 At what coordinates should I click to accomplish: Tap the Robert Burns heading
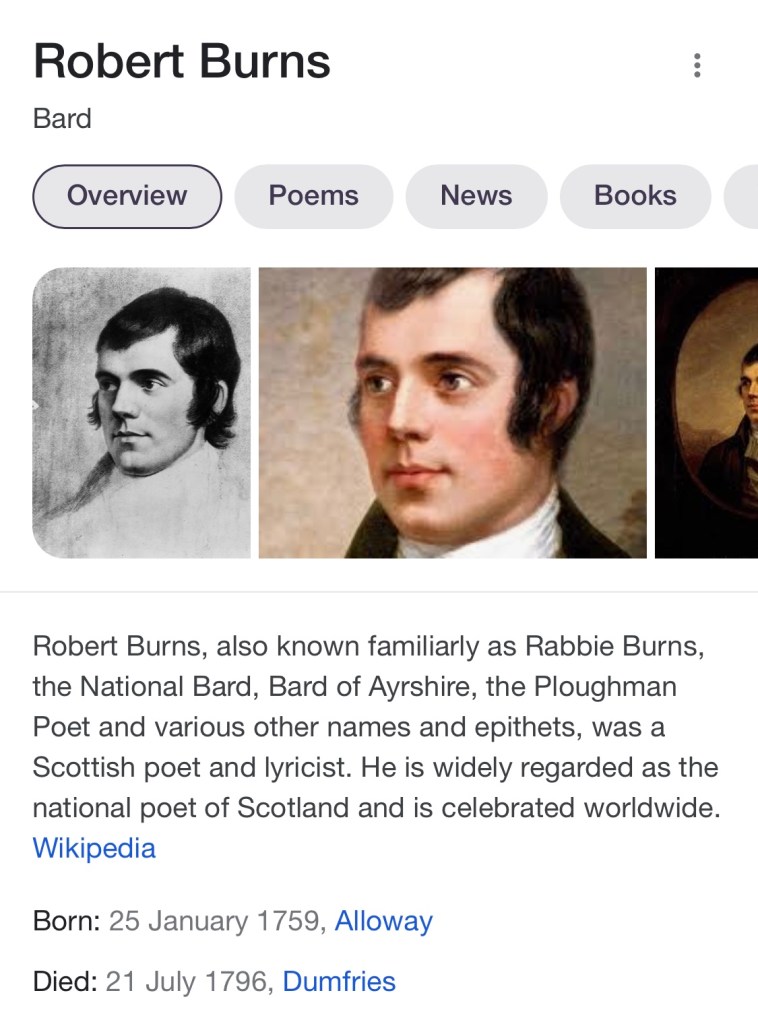182,62
